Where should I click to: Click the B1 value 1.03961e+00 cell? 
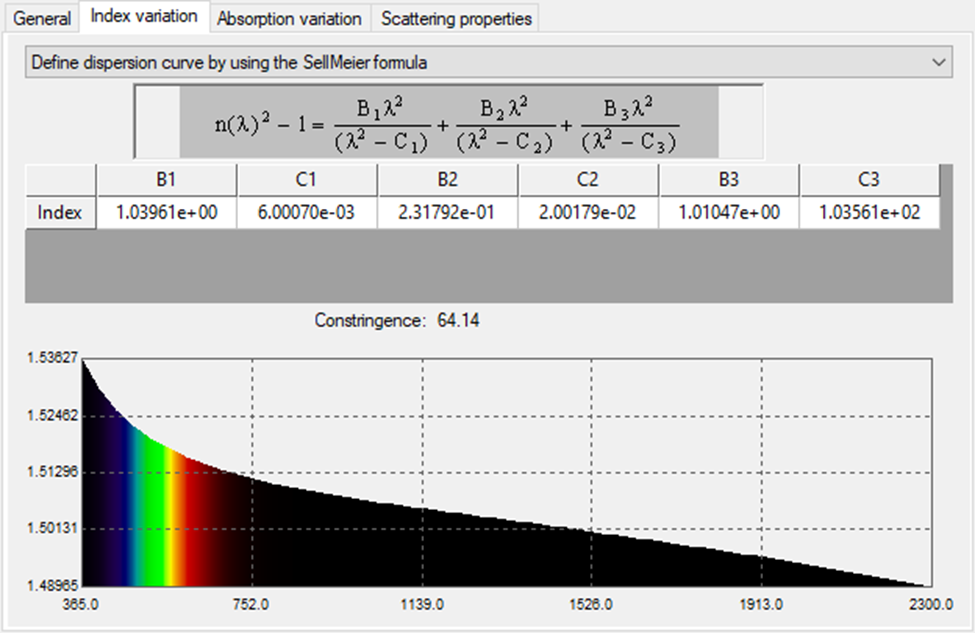[x=167, y=213]
